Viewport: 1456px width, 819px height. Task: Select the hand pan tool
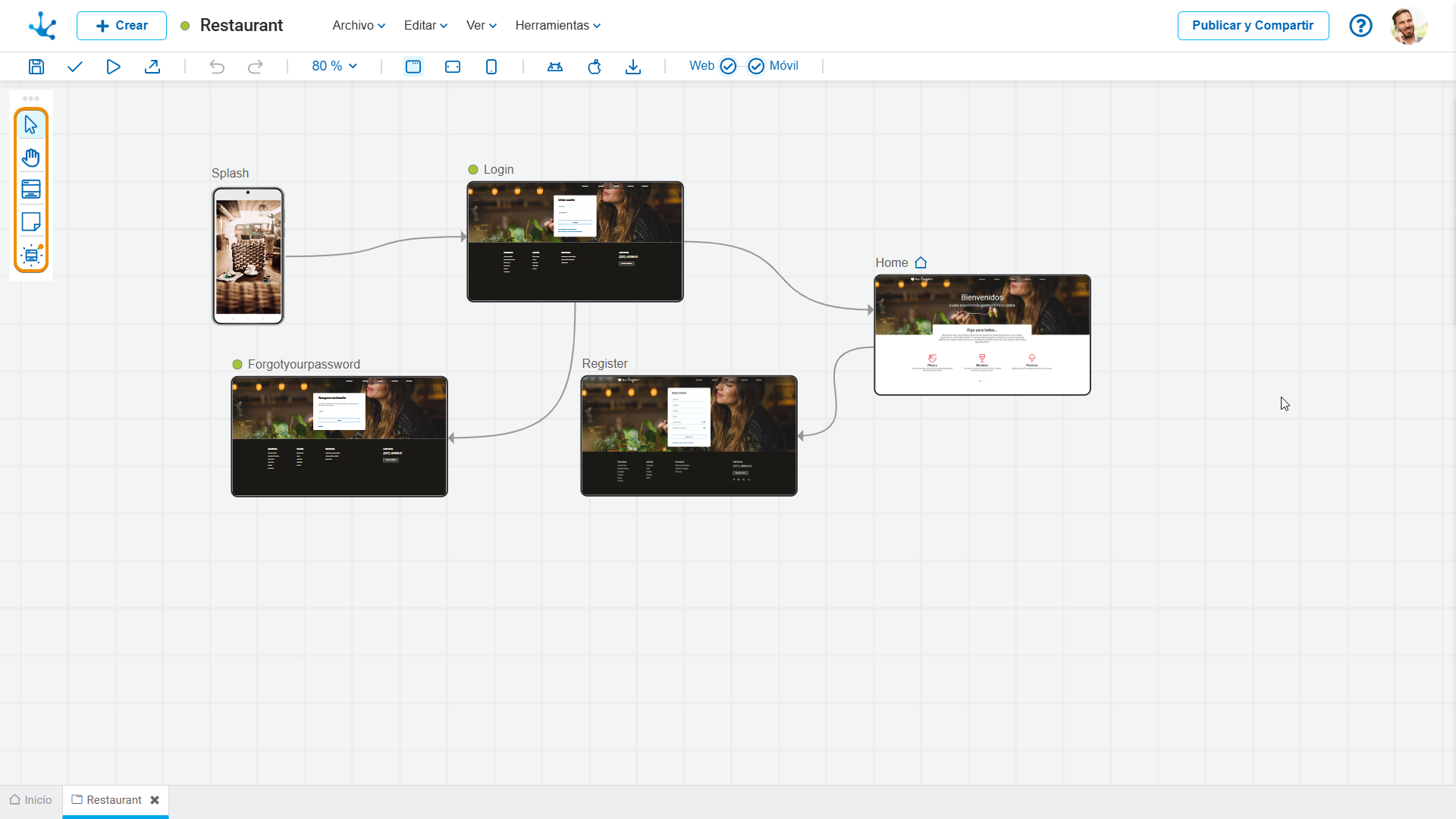[31, 158]
